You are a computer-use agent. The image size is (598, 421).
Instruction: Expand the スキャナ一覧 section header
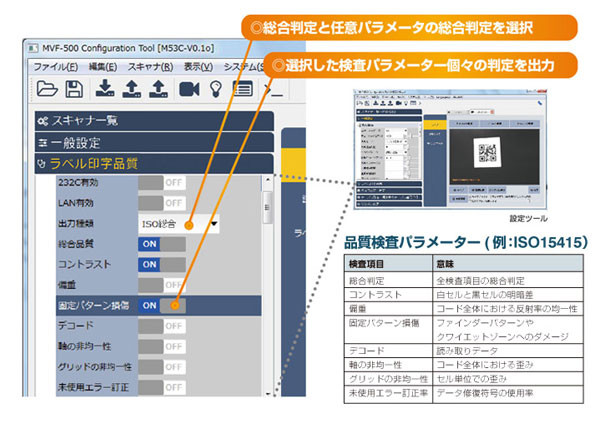(154, 121)
